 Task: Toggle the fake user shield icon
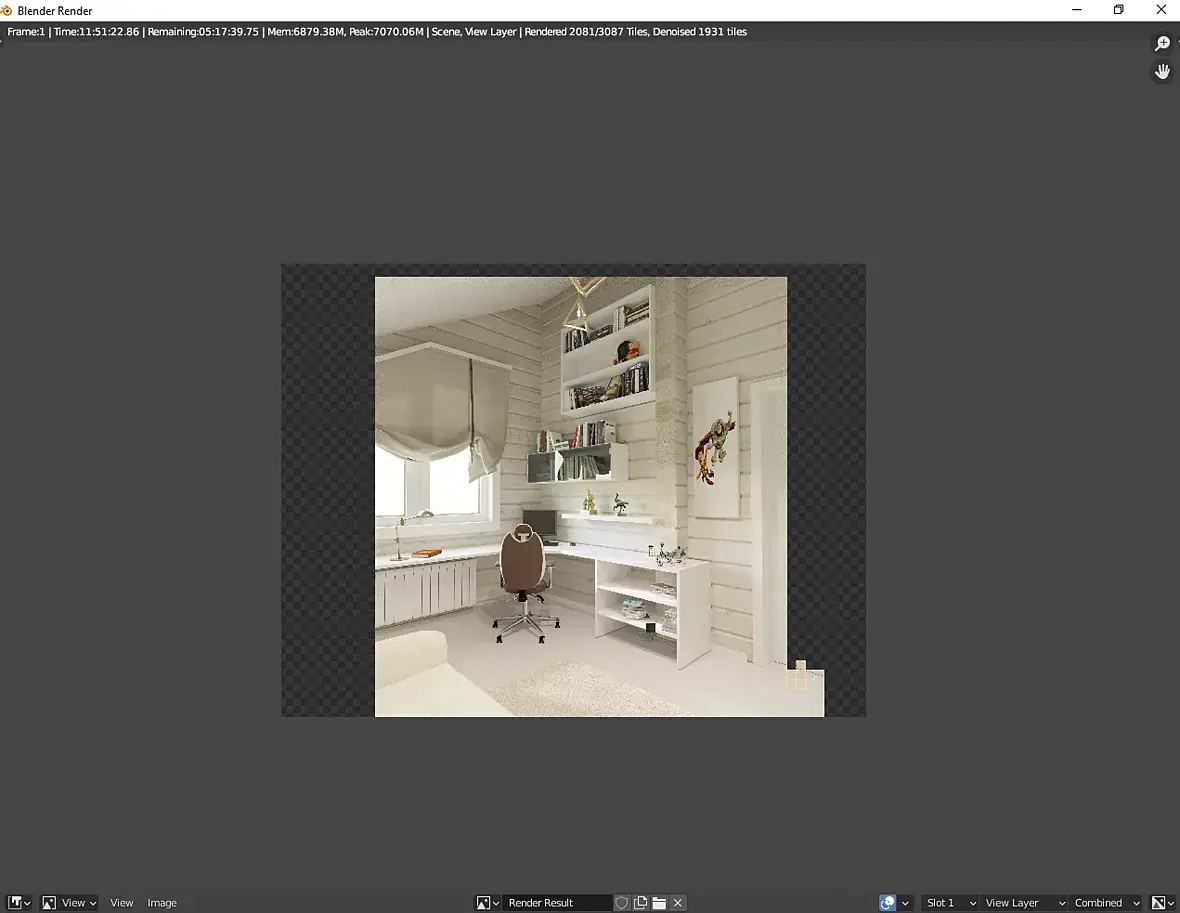[x=622, y=903]
